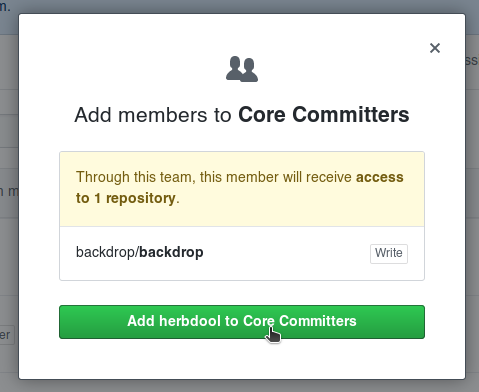Click the yellow team access notice box
The width and height of the screenshot is (479, 392).
click(x=242, y=189)
